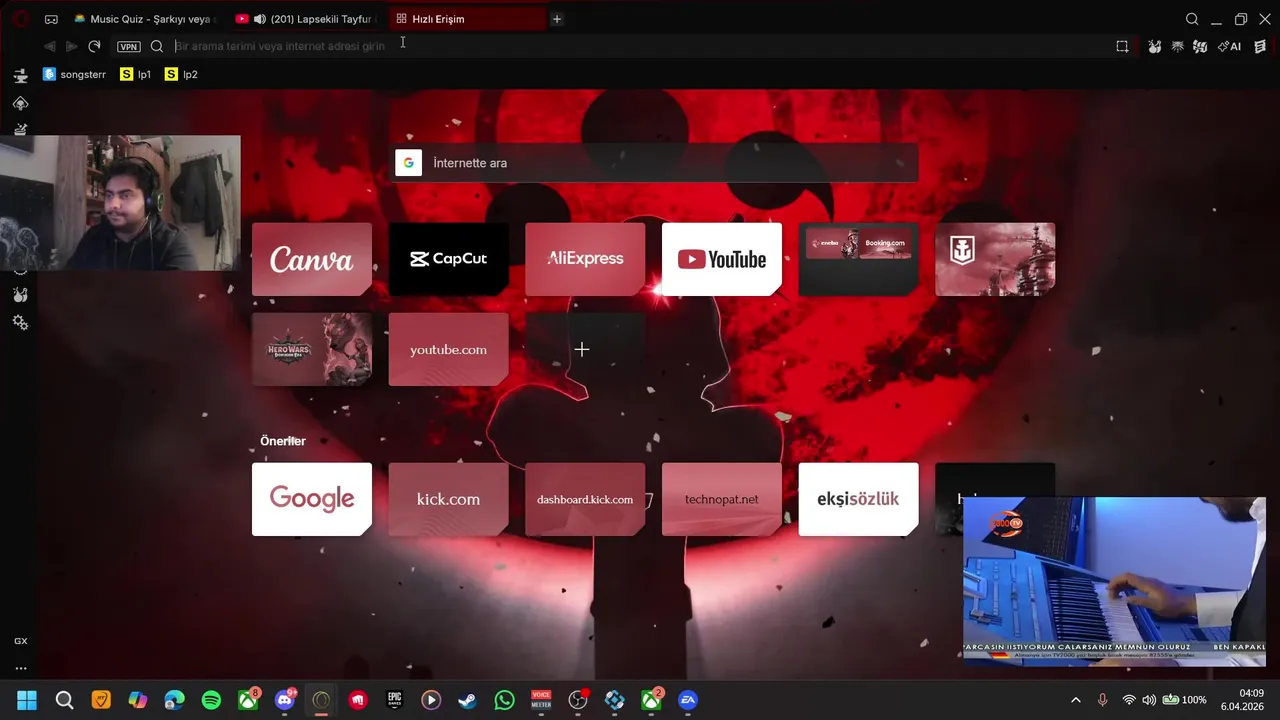The height and width of the screenshot is (720, 1280).
Task: Open Windows taskbar search
Action: (x=64, y=700)
